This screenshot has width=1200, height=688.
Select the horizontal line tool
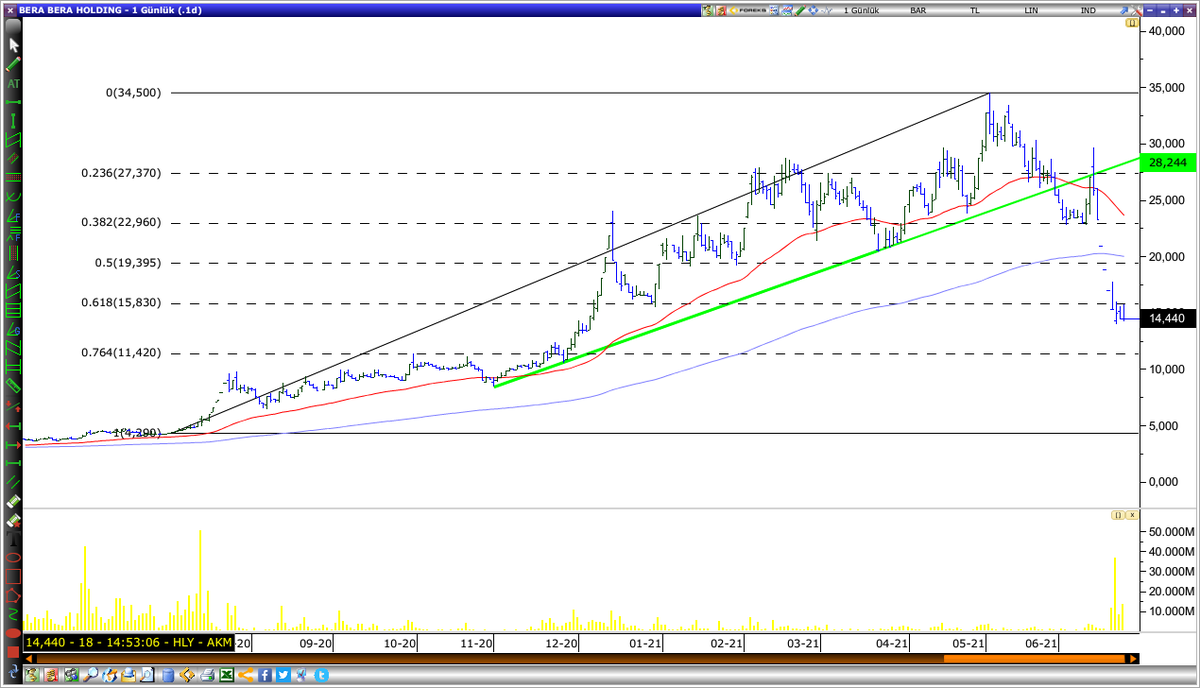click(x=14, y=103)
